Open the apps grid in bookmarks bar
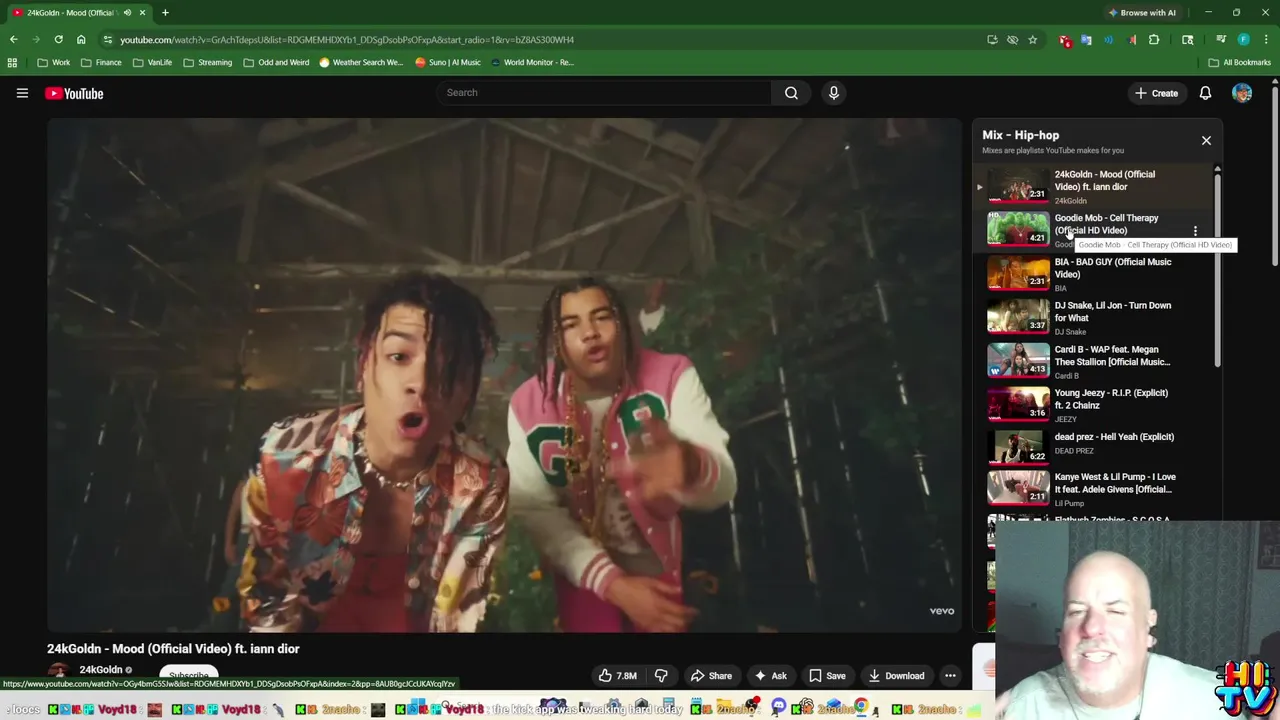This screenshot has width=1280, height=720. click(12, 62)
